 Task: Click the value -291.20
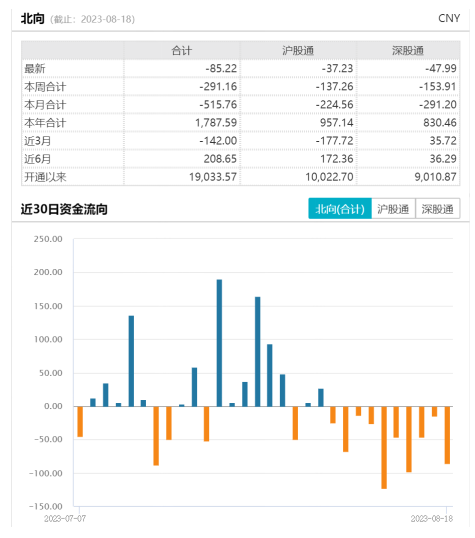[x=438, y=104]
